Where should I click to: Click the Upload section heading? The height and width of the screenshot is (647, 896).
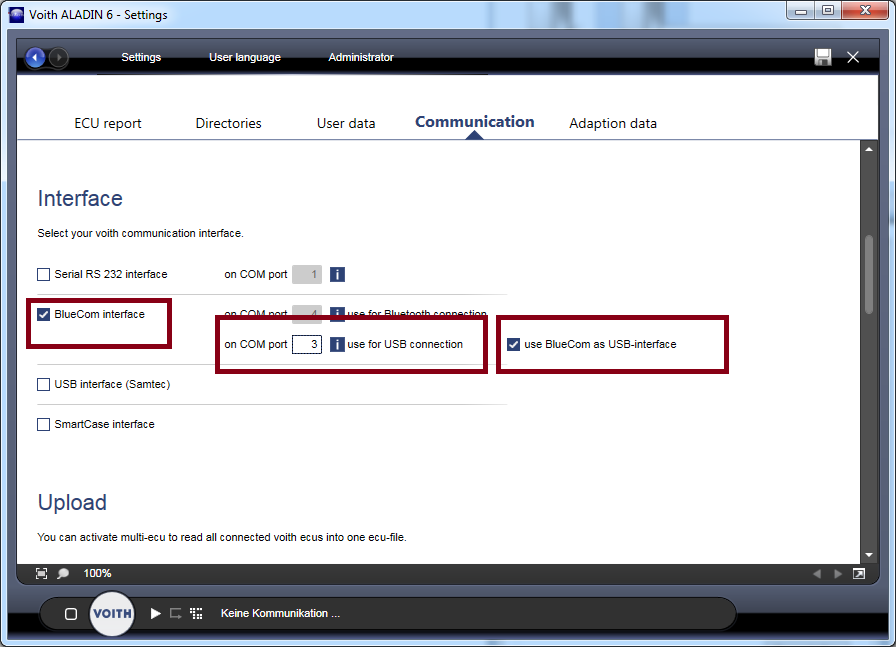72,503
